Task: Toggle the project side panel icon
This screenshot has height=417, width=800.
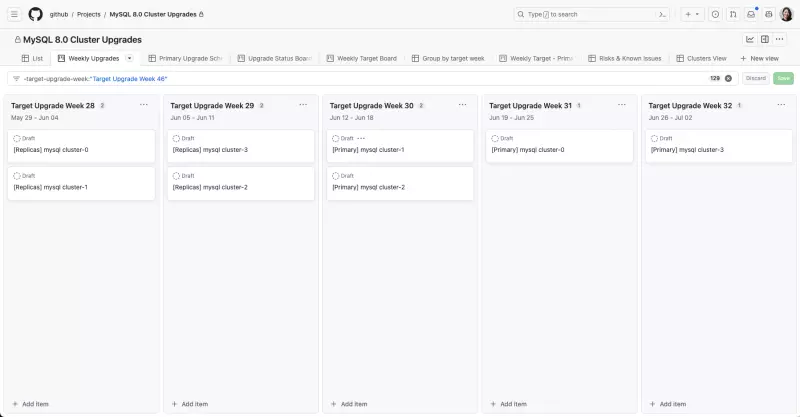Action: pos(765,39)
